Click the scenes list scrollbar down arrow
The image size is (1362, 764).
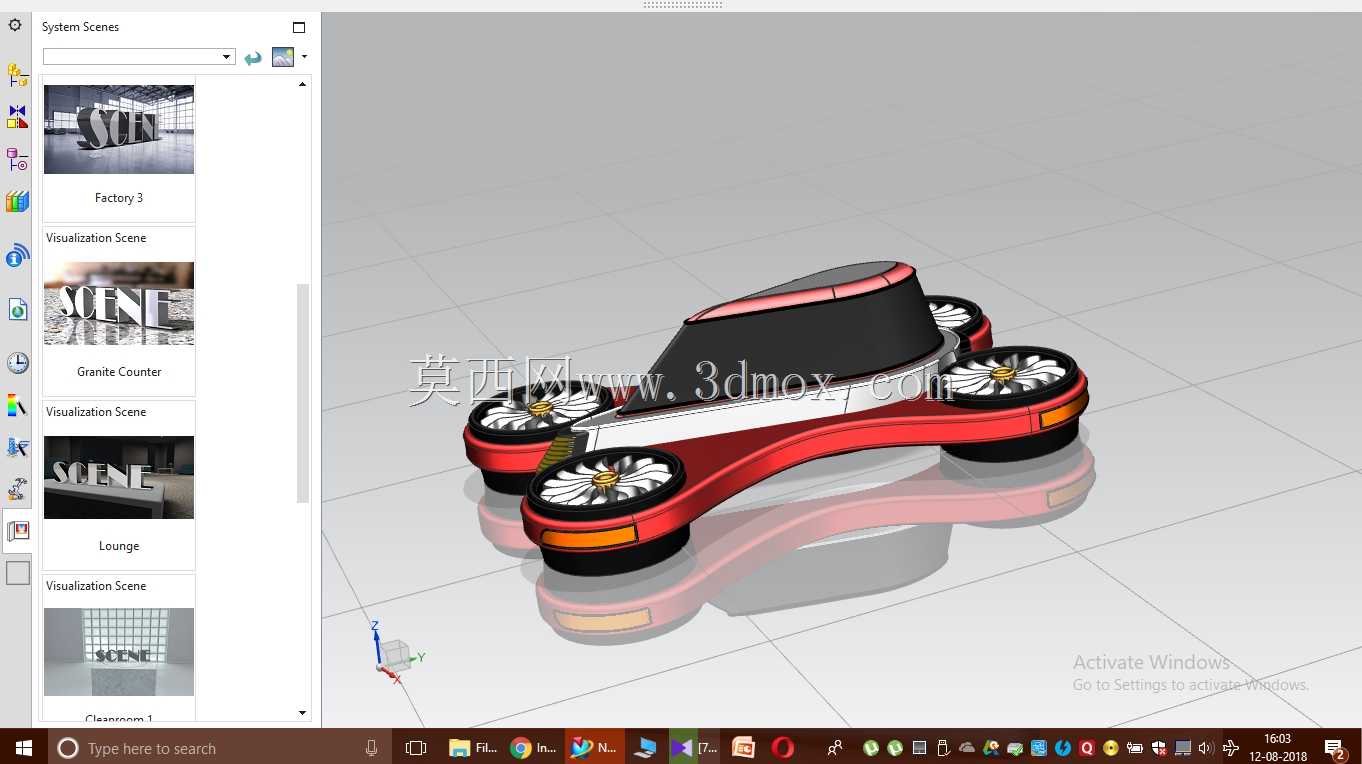(x=303, y=713)
